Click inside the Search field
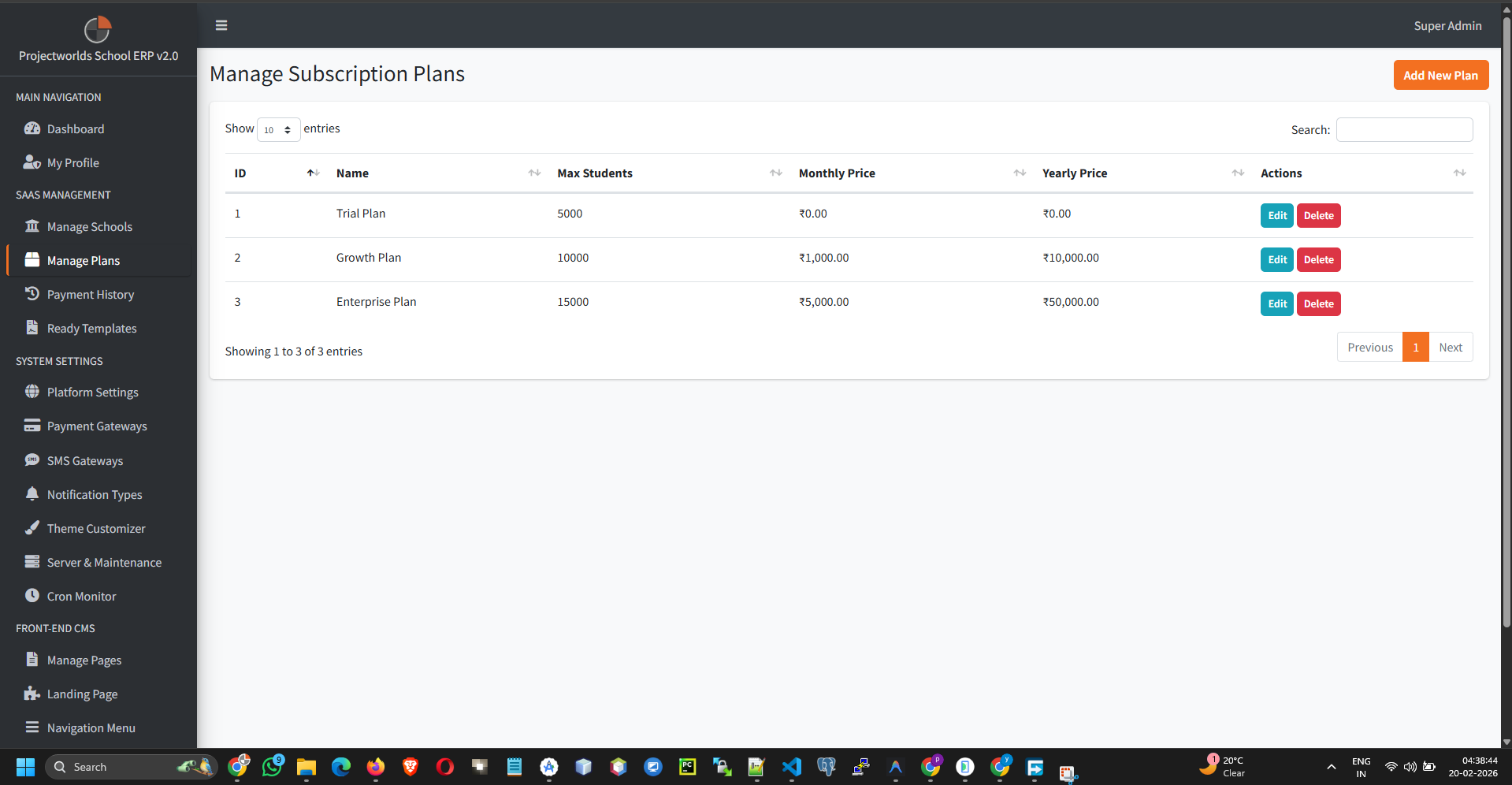Screen dimensions: 1512x785 pos(1403,129)
